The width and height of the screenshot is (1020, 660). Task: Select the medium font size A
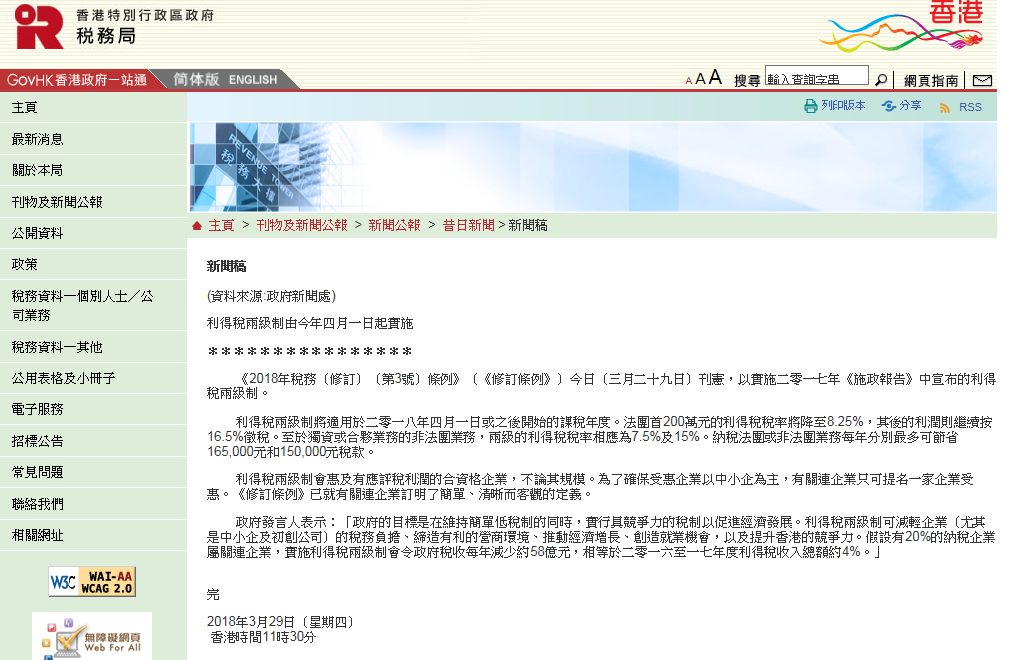(700, 79)
